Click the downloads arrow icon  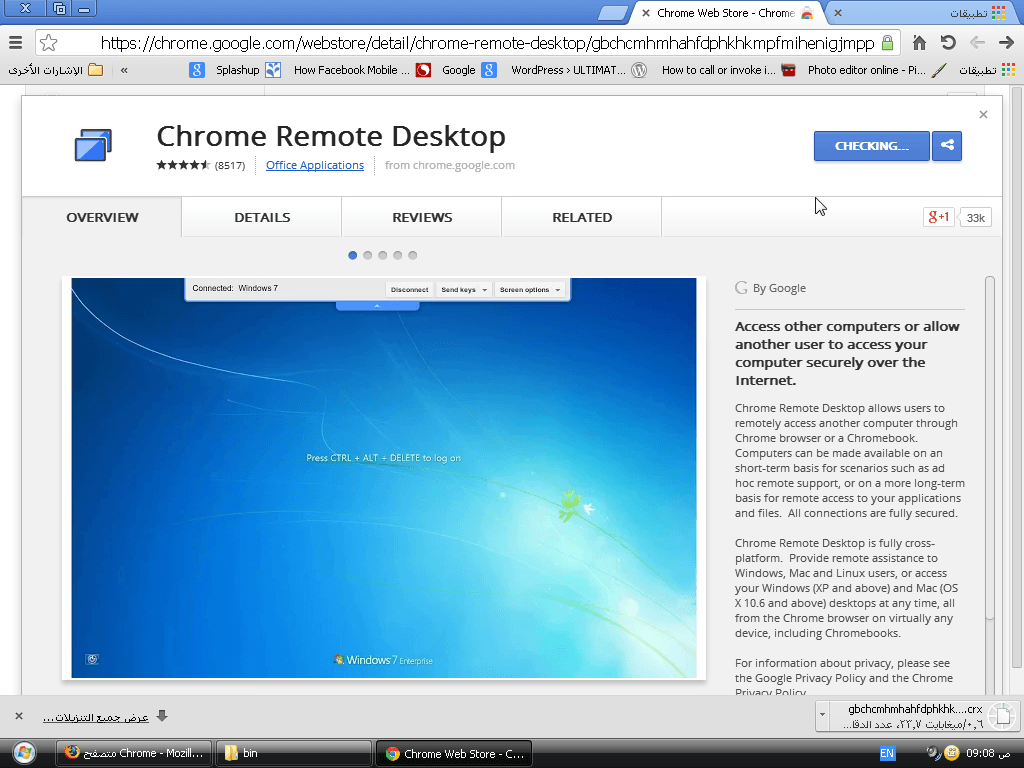162,716
